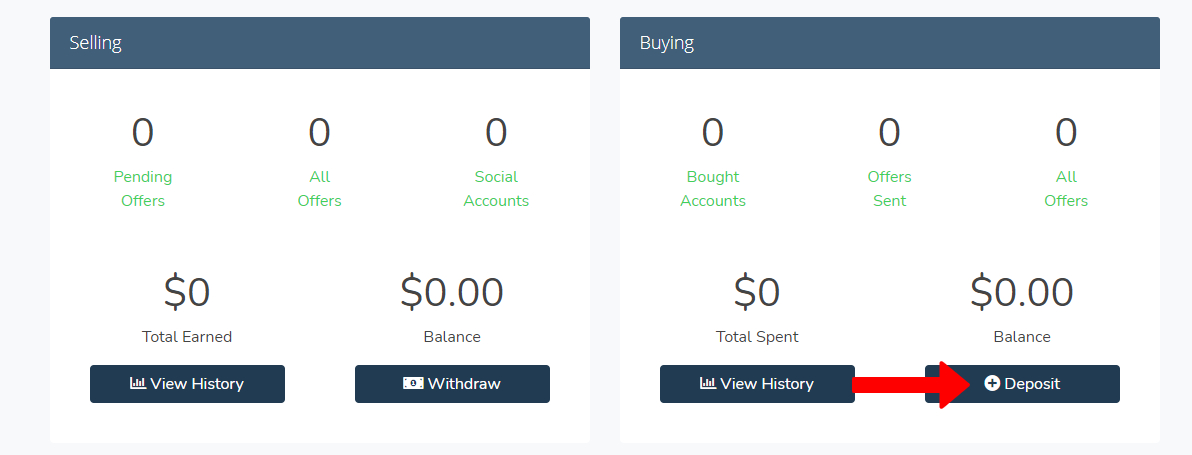Click the money bill icon on Withdraw
Screen dimensions: 1192x455
[x=413, y=384]
